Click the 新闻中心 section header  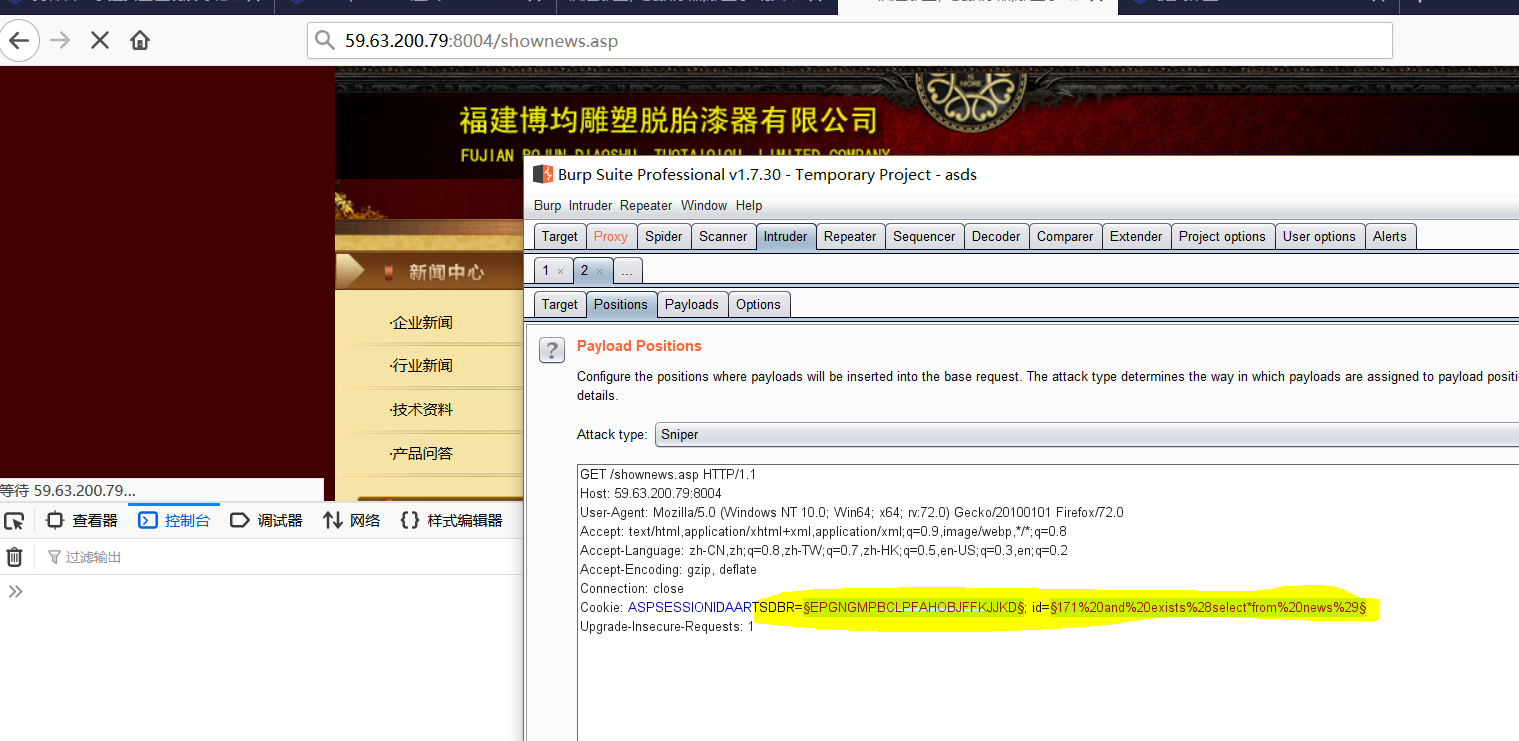coord(446,272)
